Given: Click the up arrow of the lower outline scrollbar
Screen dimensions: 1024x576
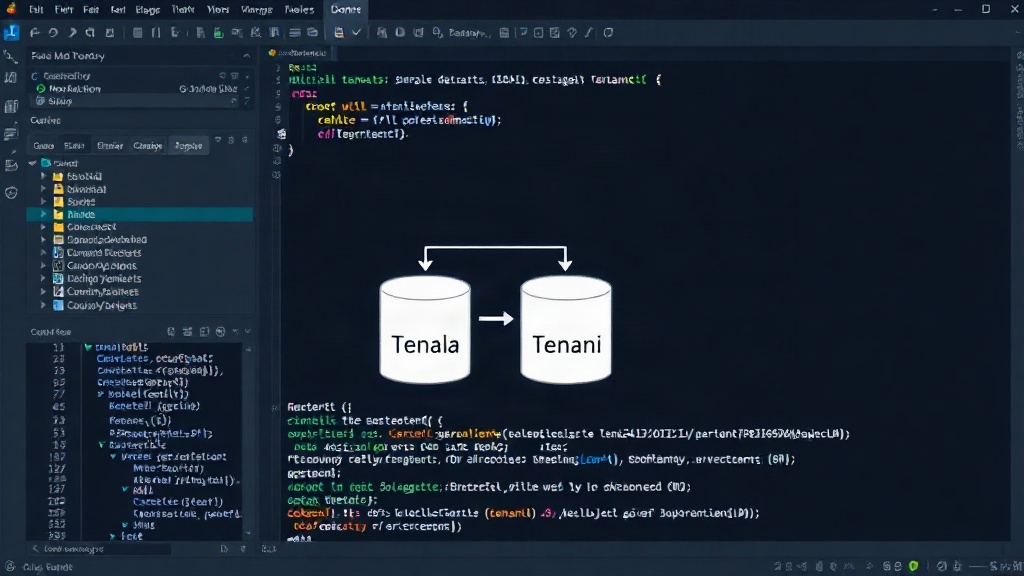Looking at the screenshot, I should click(248, 349).
